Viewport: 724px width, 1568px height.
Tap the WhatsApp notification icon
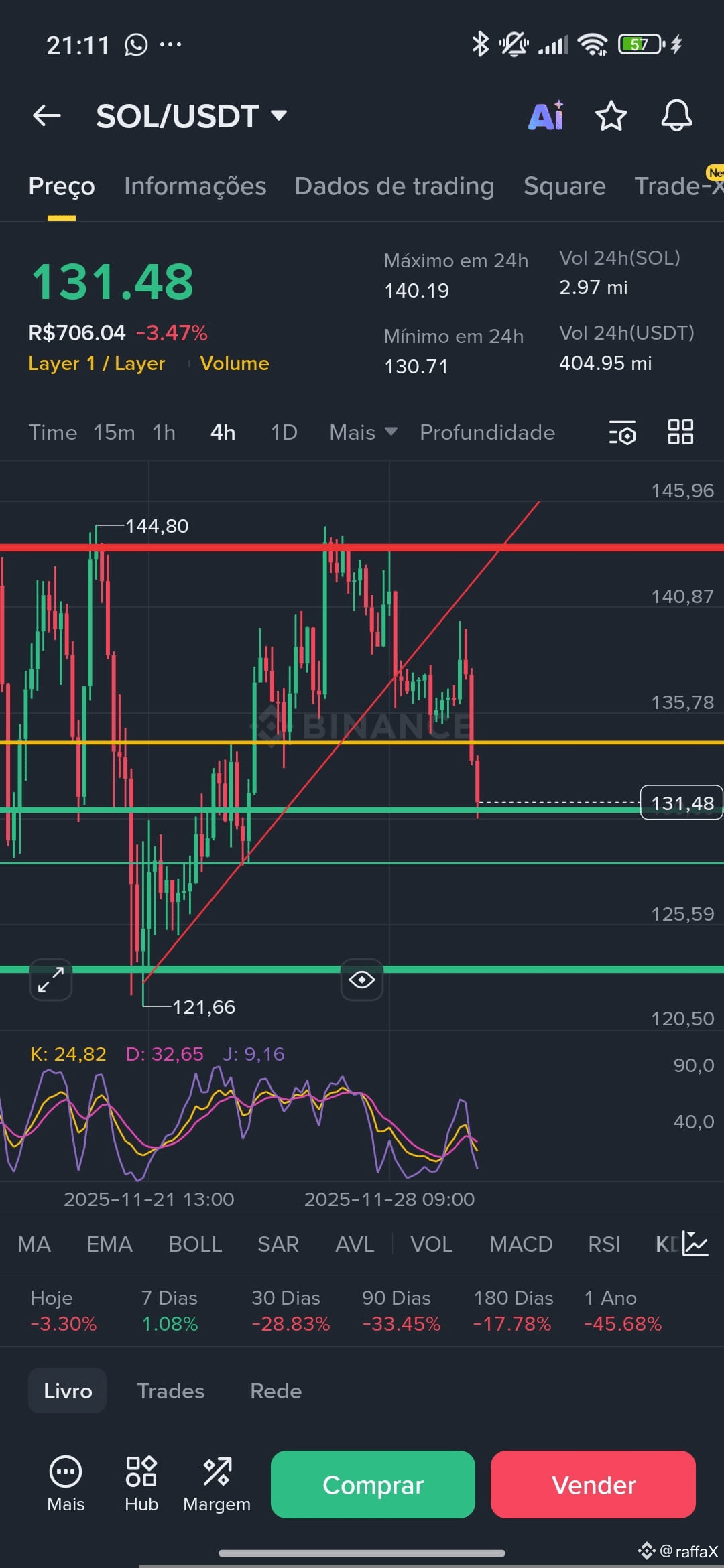pos(136,45)
